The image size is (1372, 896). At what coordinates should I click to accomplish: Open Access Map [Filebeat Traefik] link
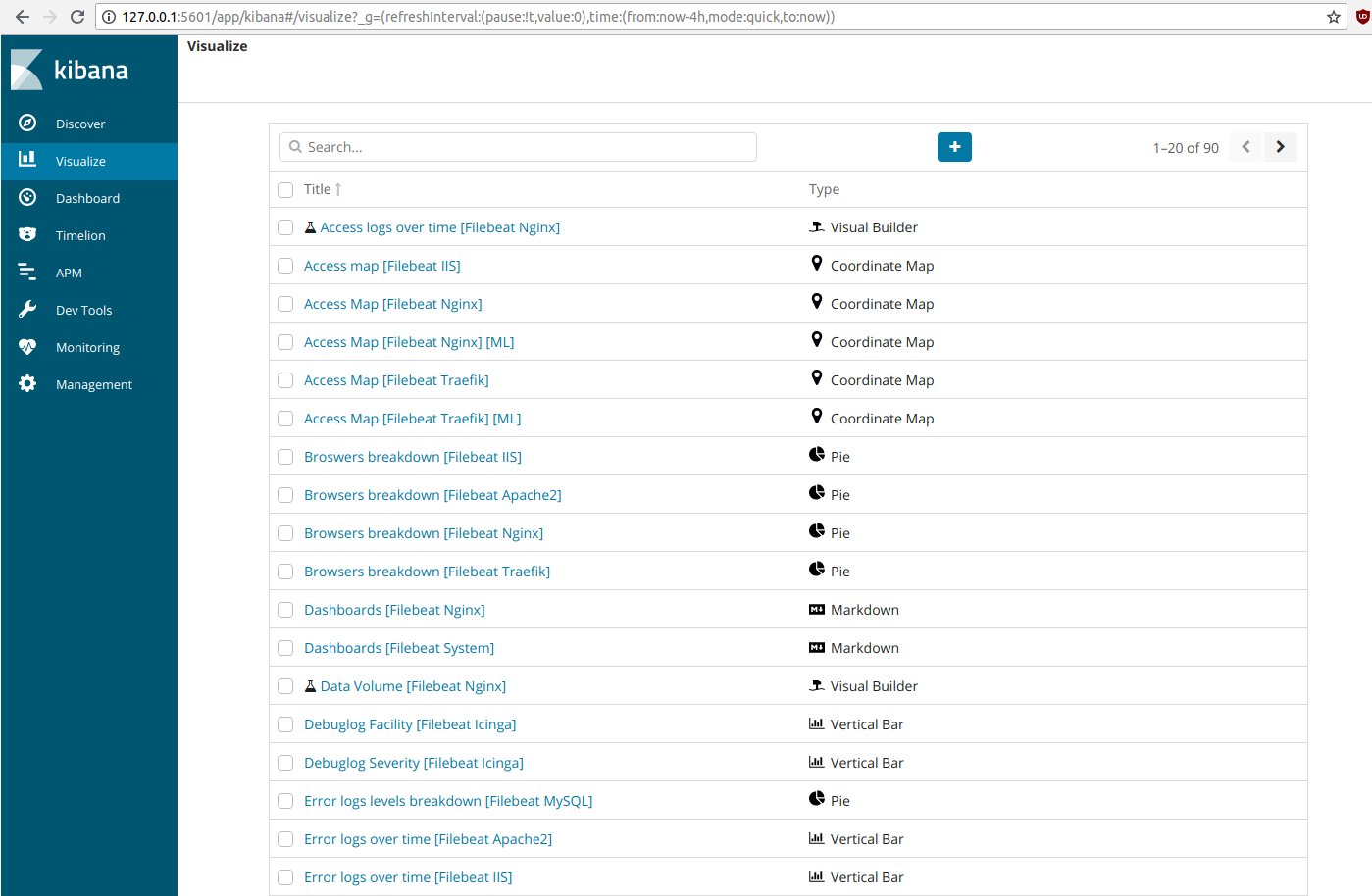[396, 380]
